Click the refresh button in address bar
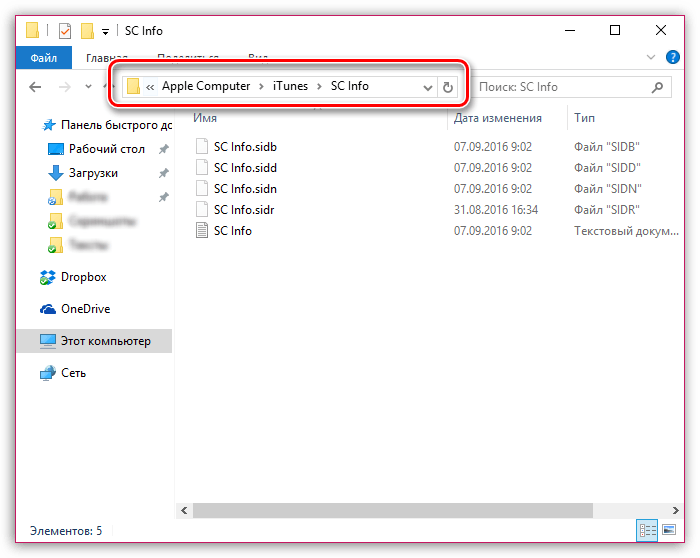Viewport: 700px width, 558px height. pyautogui.click(x=448, y=87)
